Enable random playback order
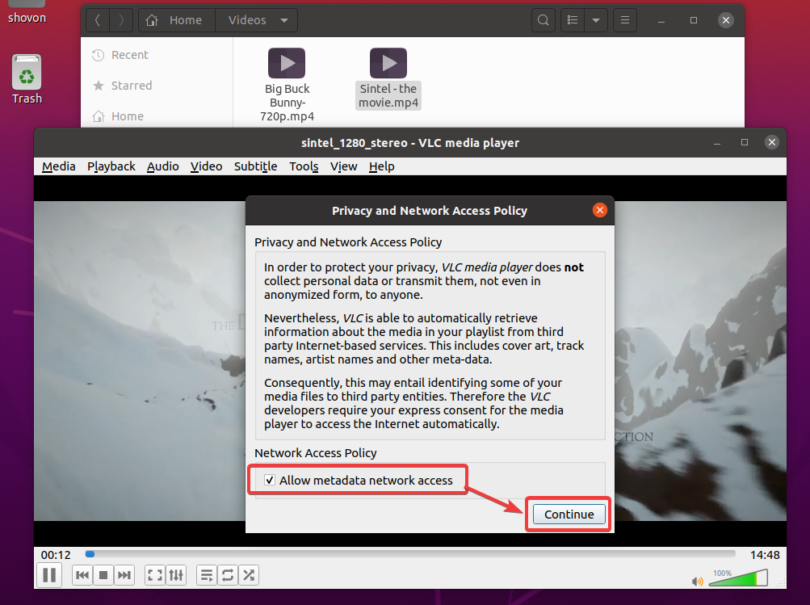 (x=248, y=575)
